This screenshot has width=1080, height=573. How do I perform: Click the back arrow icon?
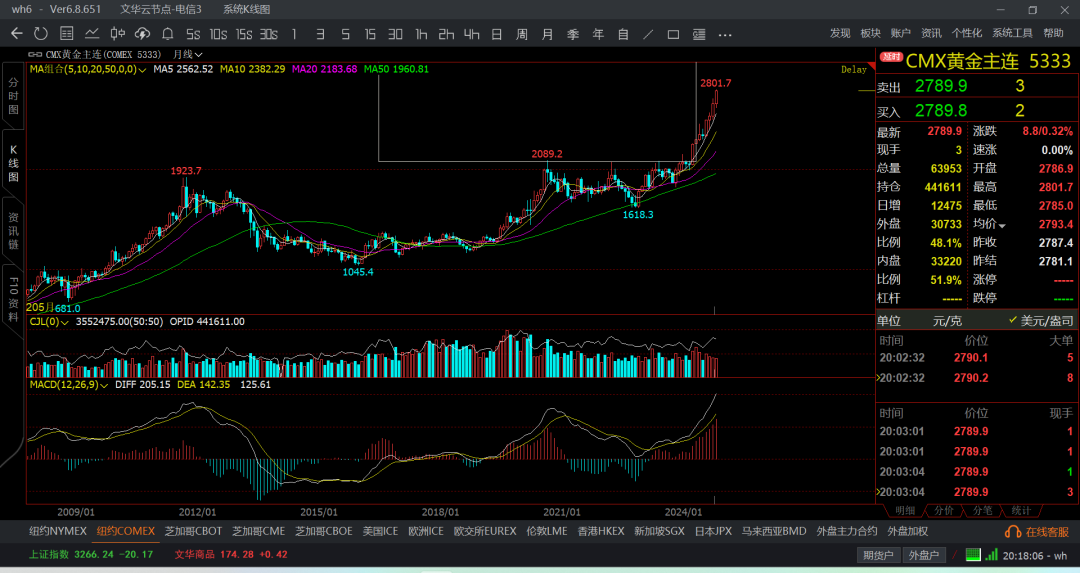point(17,34)
